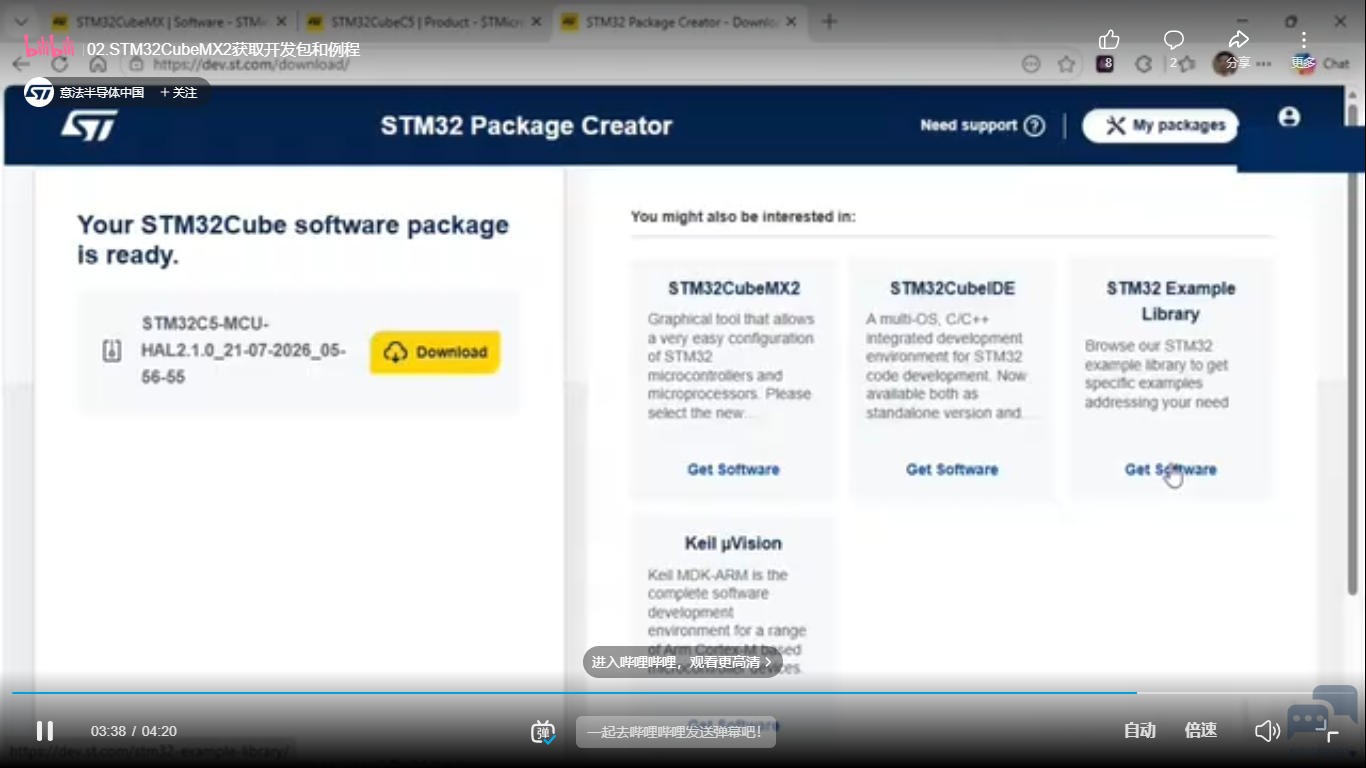The height and width of the screenshot is (768, 1366).
Task: Click the bilibili logo
Action: (x=50, y=47)
